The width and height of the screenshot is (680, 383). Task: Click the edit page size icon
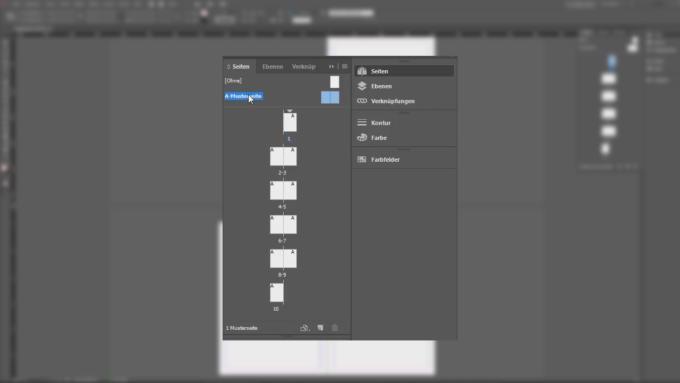pos(304,328)
